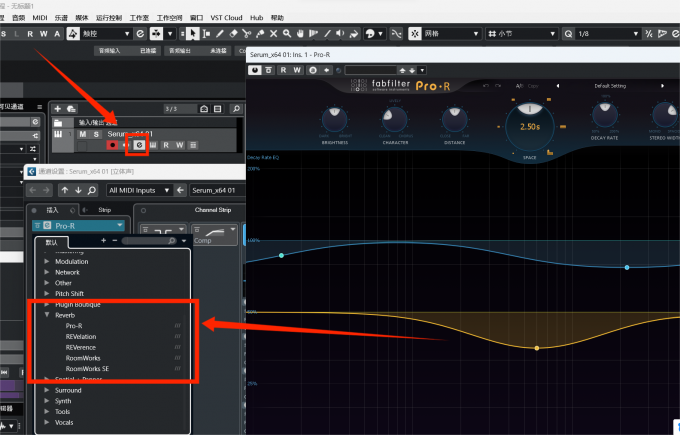The image size is (680, 435).
Task: Click Copy button in Pro-R header
Action: click(x=533, y=86)
